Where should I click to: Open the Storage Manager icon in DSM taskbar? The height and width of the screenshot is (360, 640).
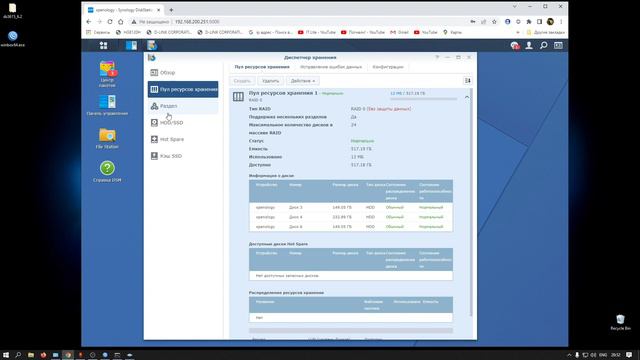point(152,45)
